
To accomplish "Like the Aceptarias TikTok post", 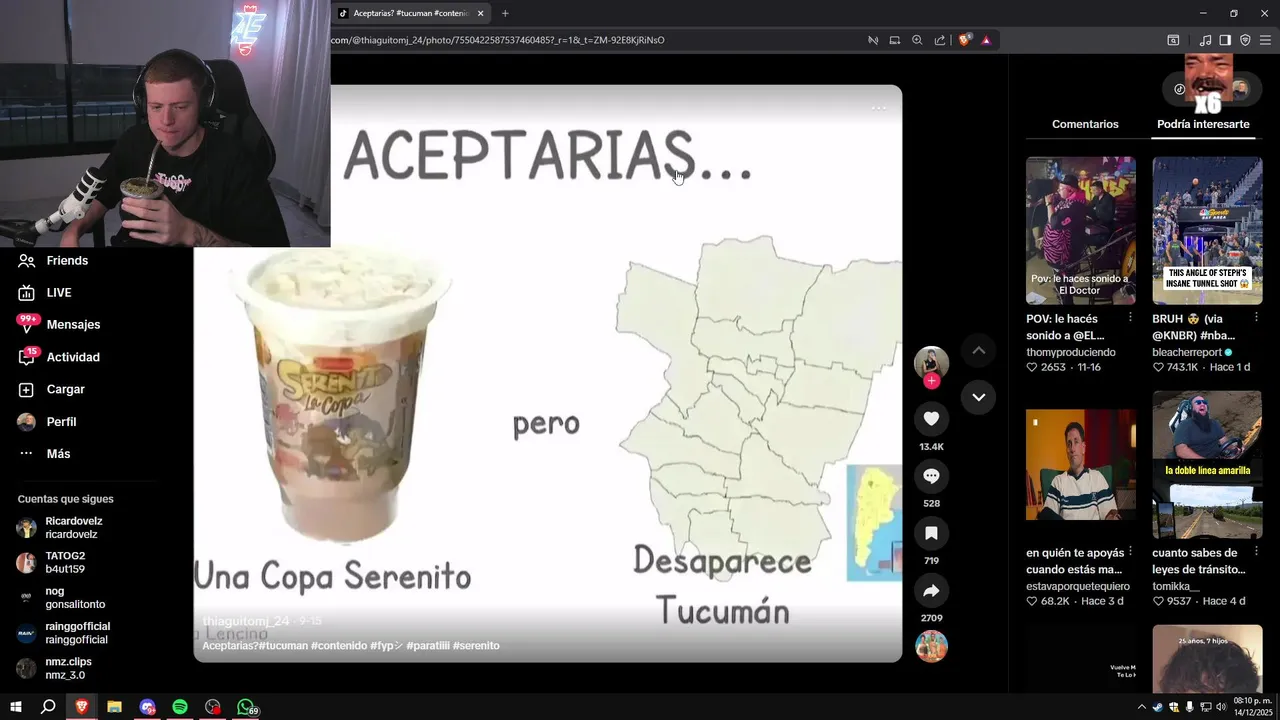I will click(x=931, y=419).
